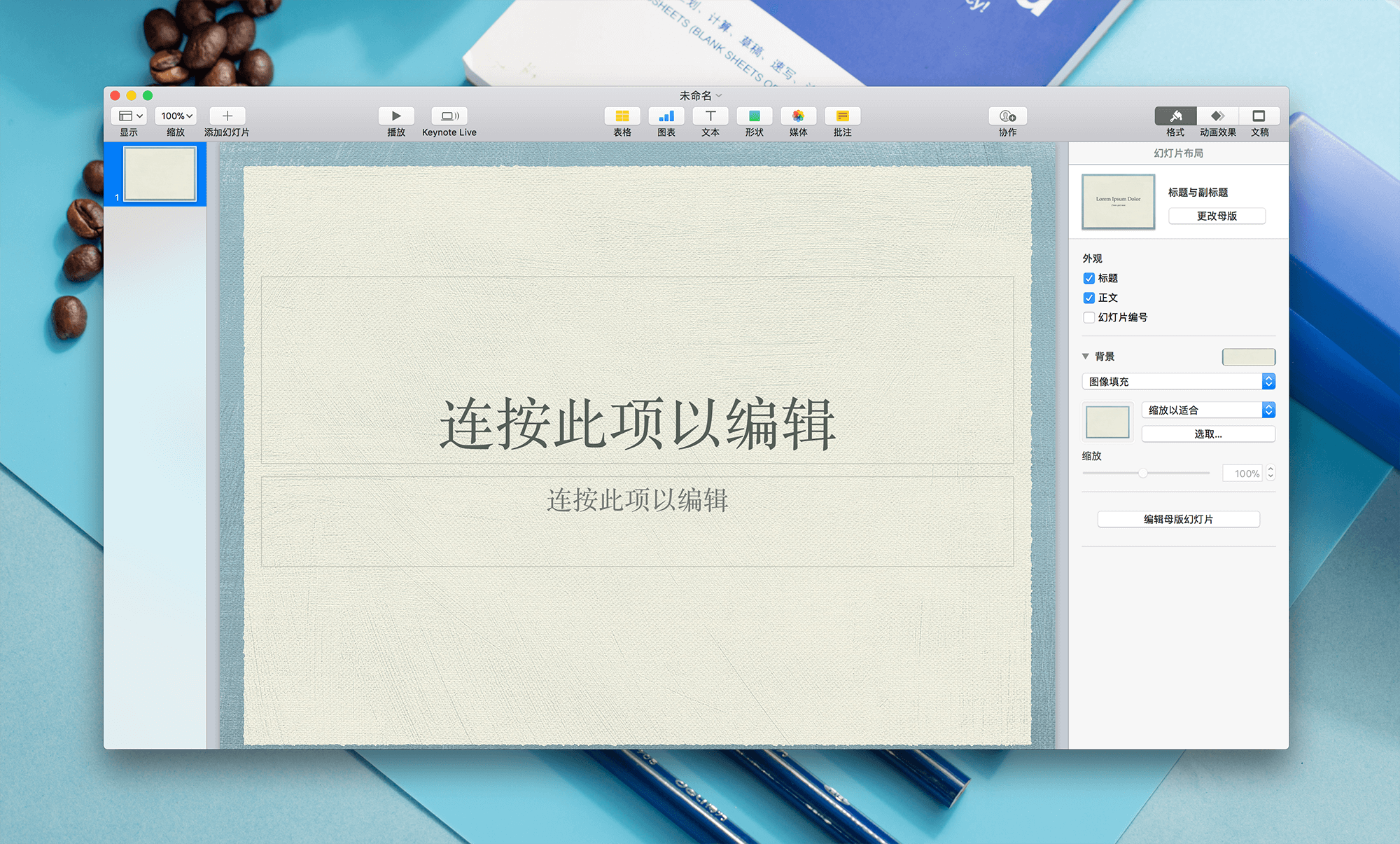This screenshot has width=1400, height=844.
Task: Click the 100% scale input field
Action: click(1242, 473)
